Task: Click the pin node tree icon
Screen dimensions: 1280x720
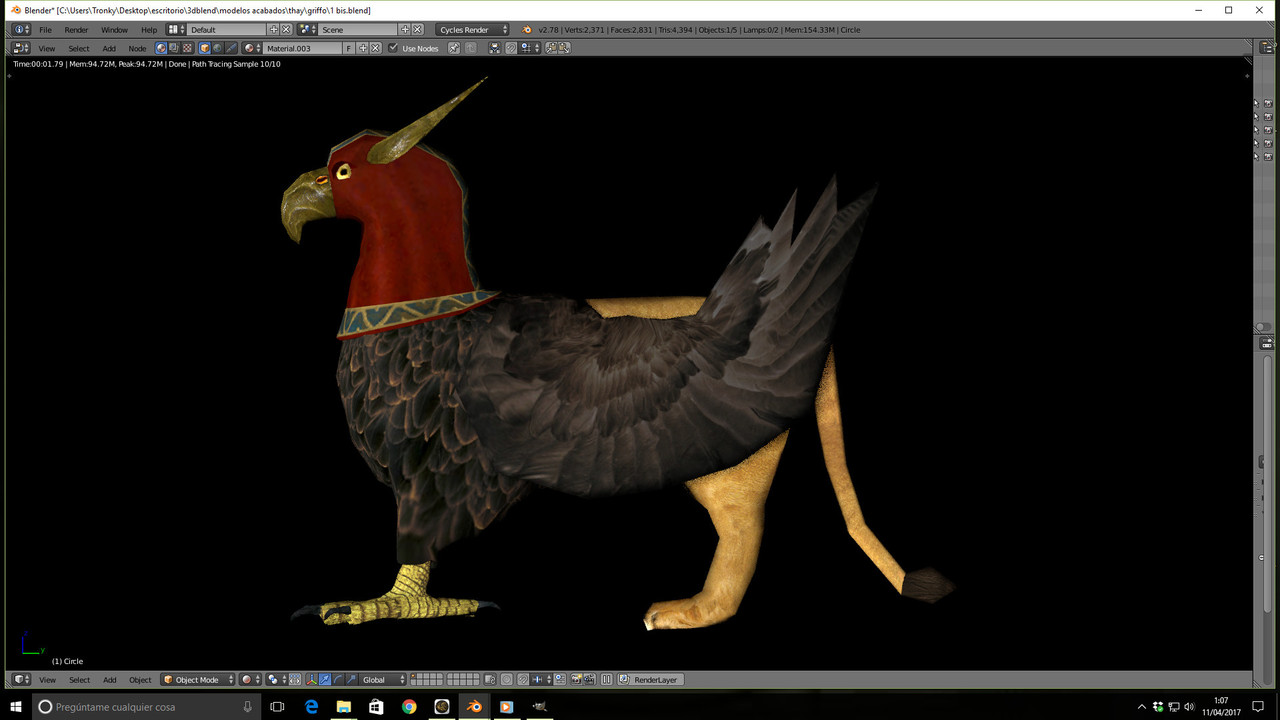Action: point(453,48)
